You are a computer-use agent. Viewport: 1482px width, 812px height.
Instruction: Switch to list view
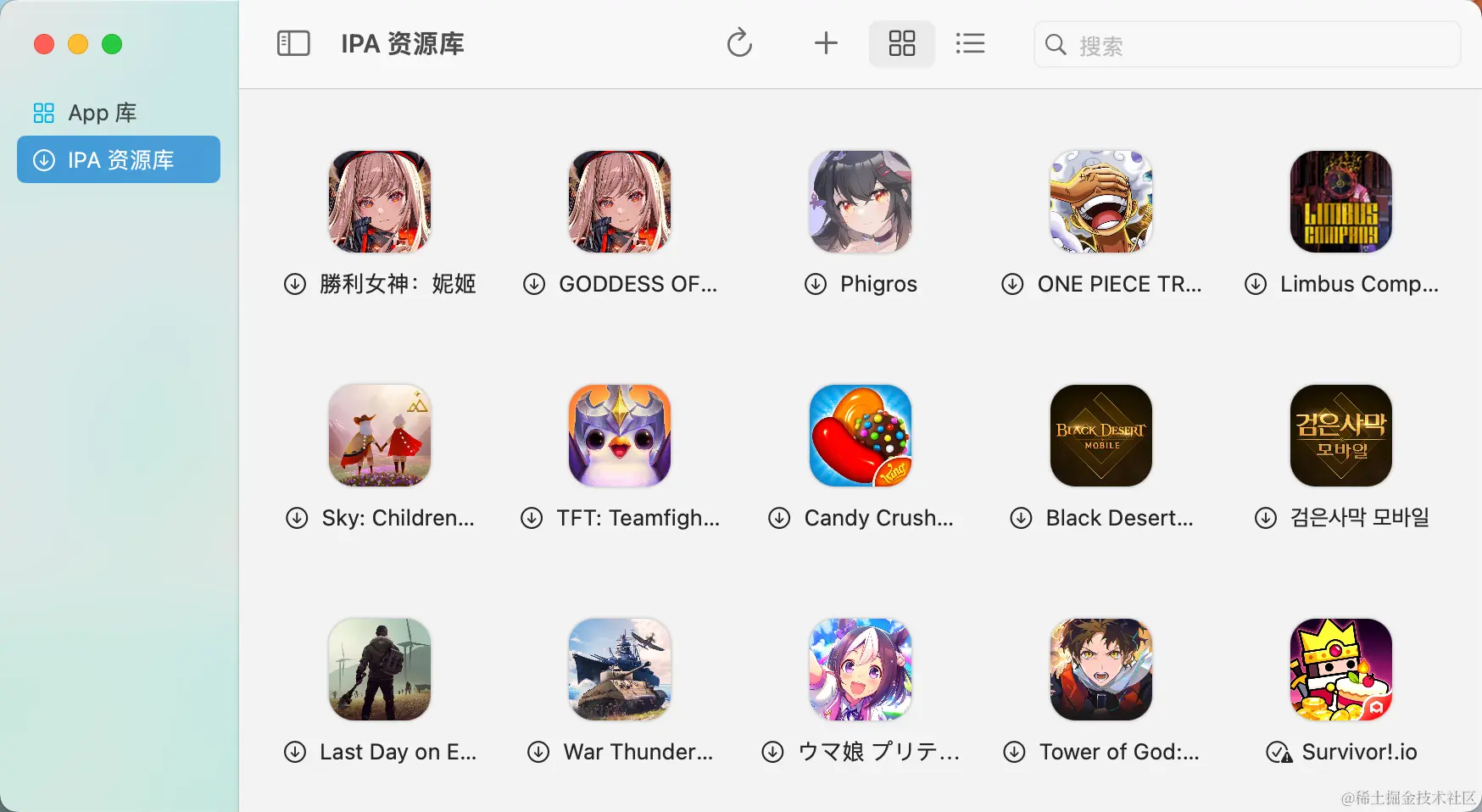pyautogui.click(x=970, y=43)
